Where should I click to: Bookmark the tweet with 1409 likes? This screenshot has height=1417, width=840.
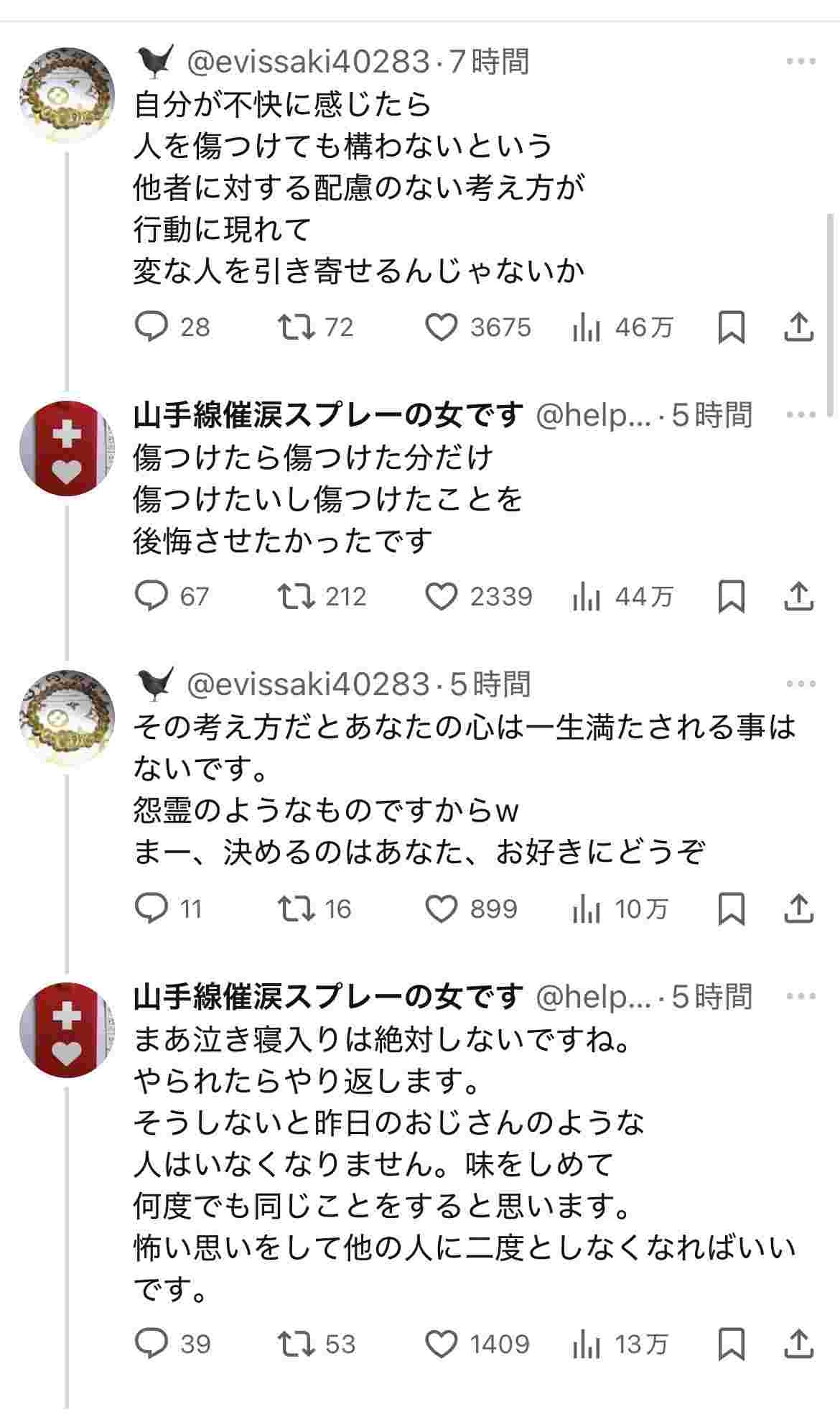click(x=731, y=1343)
